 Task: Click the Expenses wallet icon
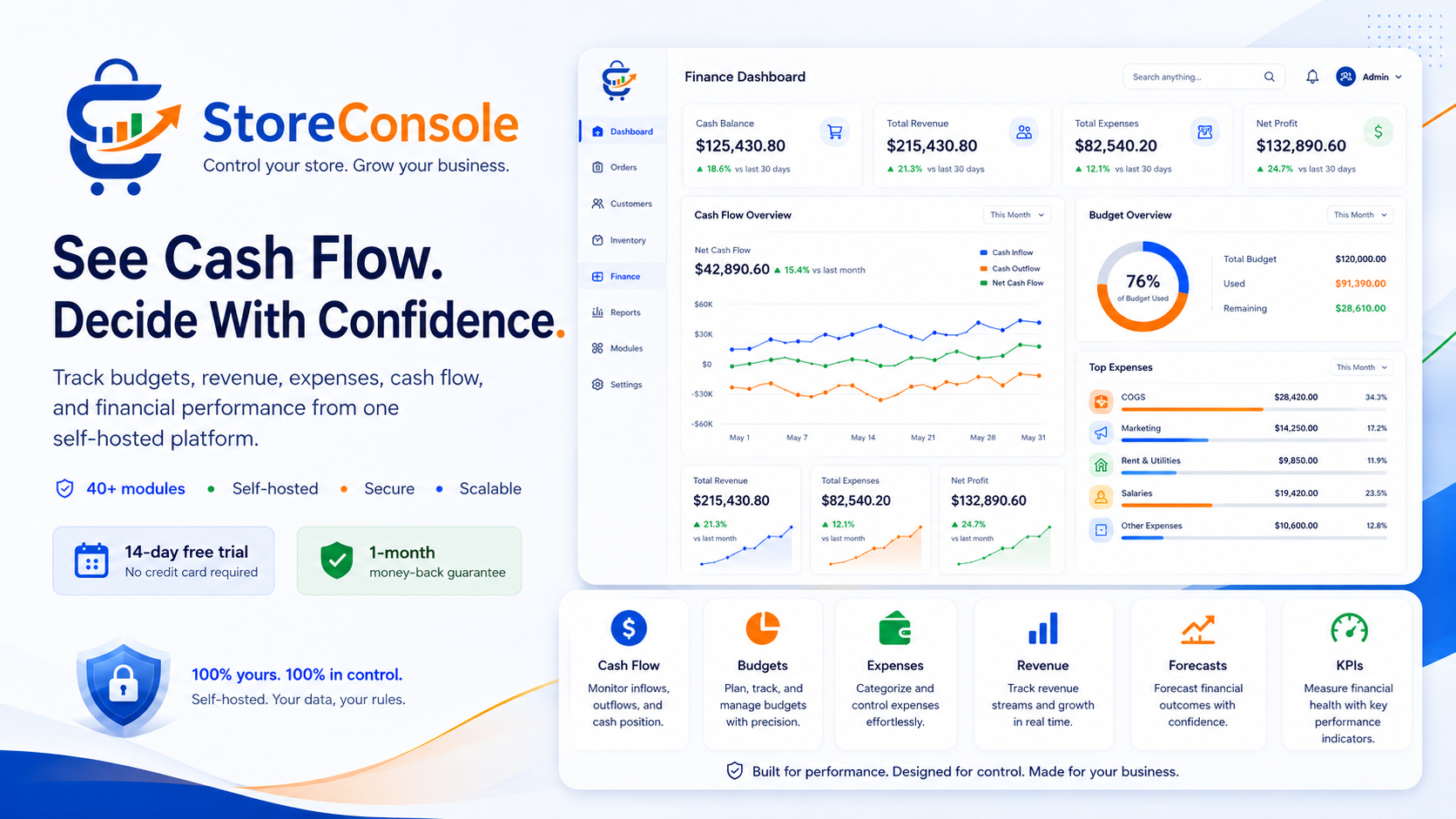click(895, 628)
